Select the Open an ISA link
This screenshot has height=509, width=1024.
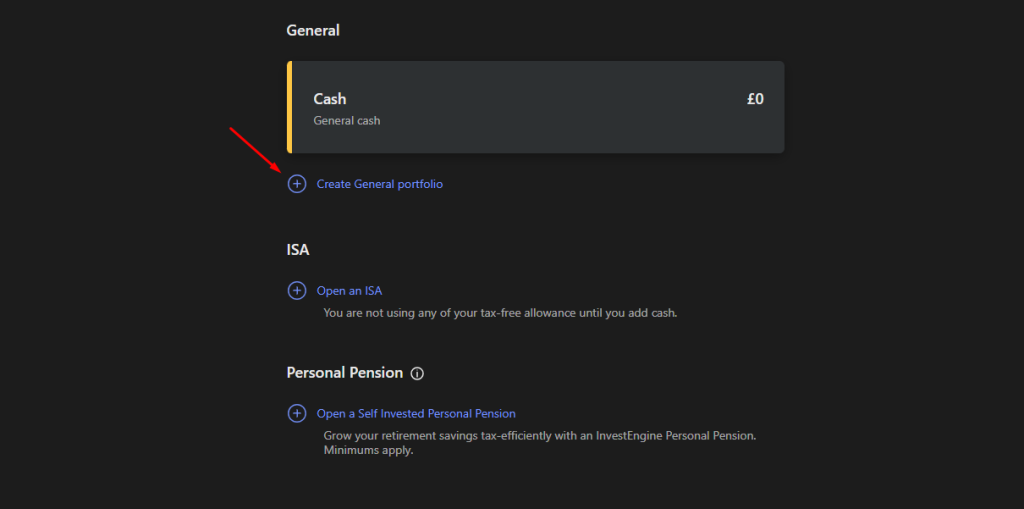pyautogui.click(x=349, y=291)
